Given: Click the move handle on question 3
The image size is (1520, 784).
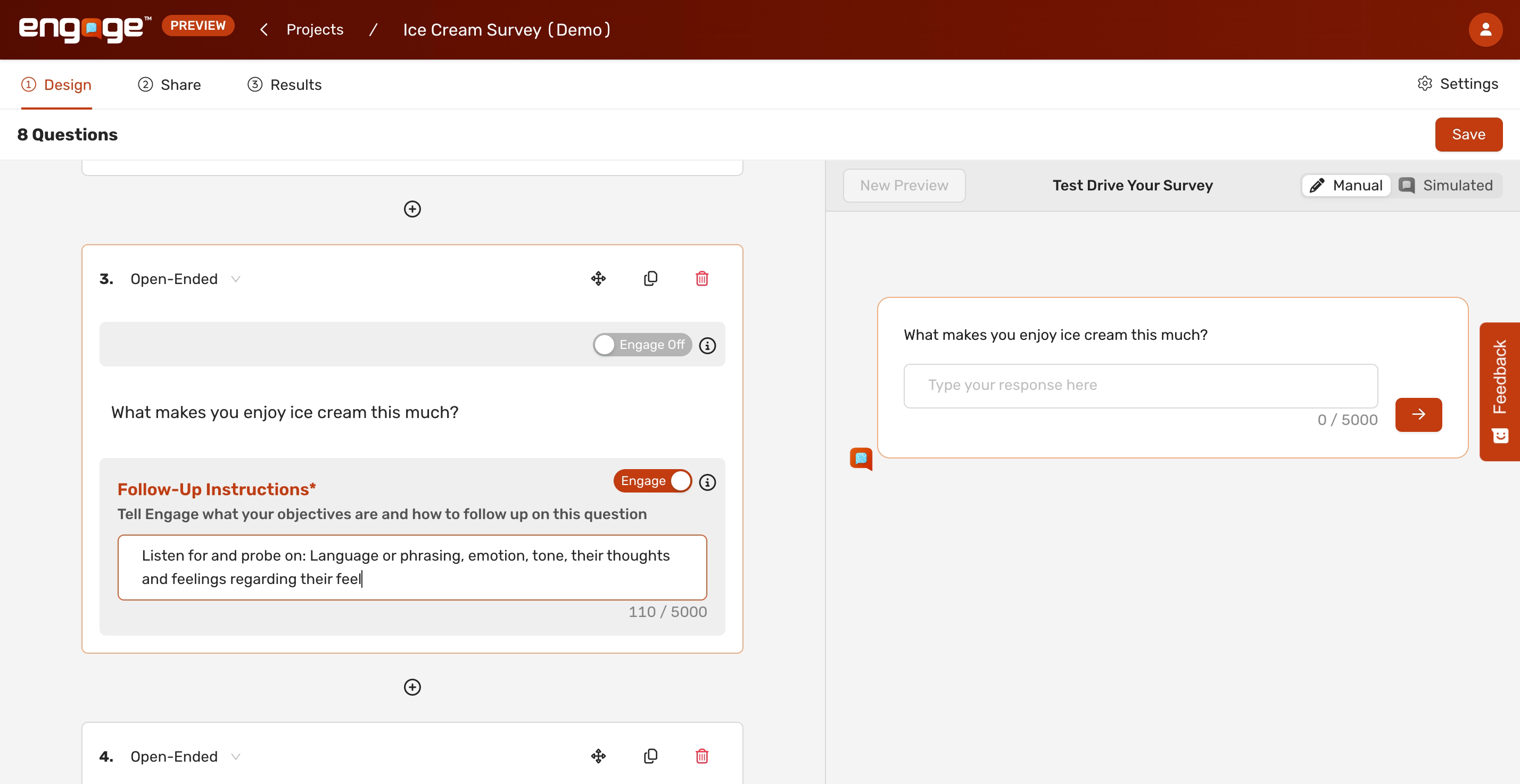Looking at the screenshot, I should 599,278.
